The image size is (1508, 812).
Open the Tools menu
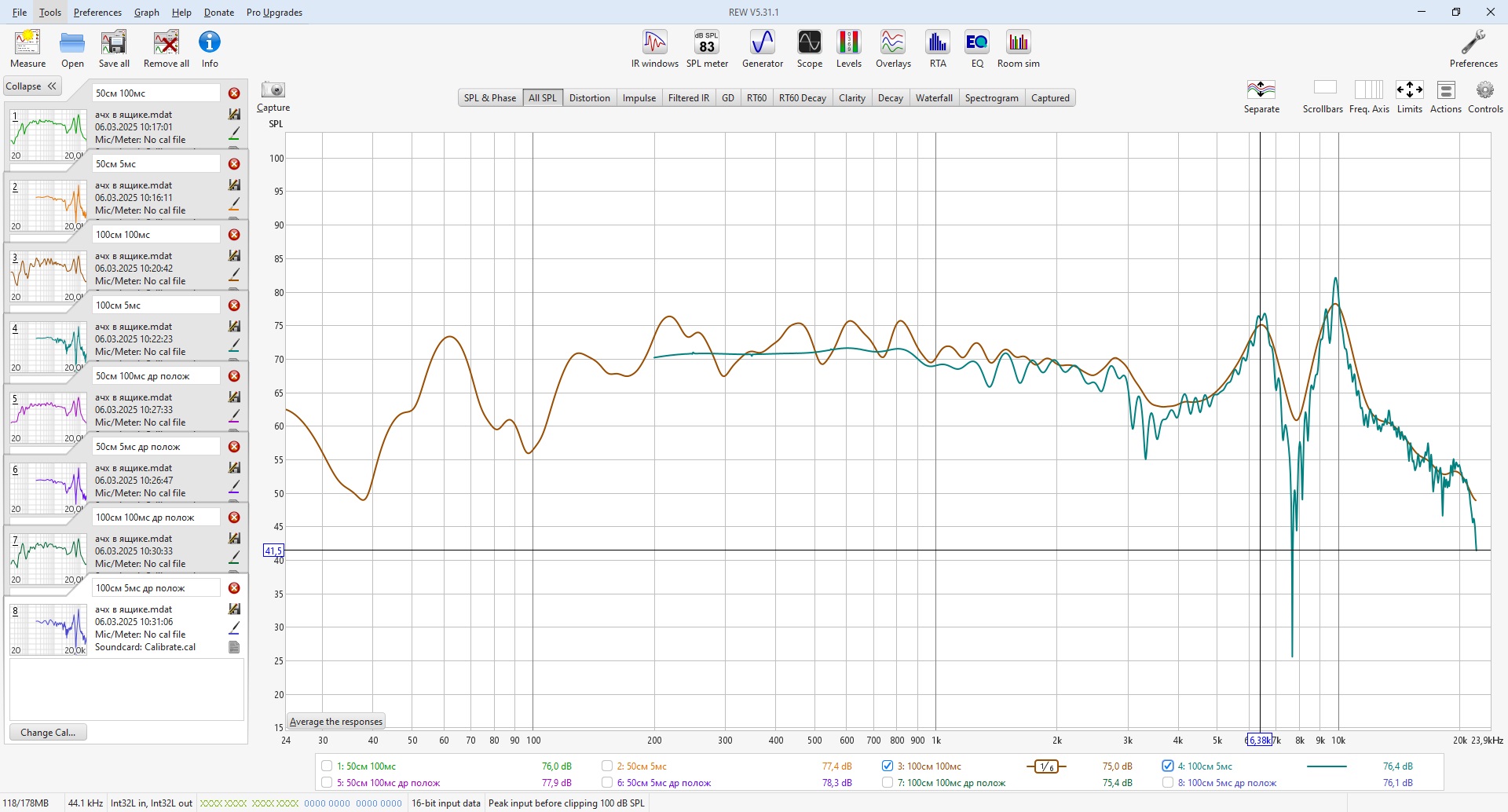pyautogui.click(x=50, y=13)
